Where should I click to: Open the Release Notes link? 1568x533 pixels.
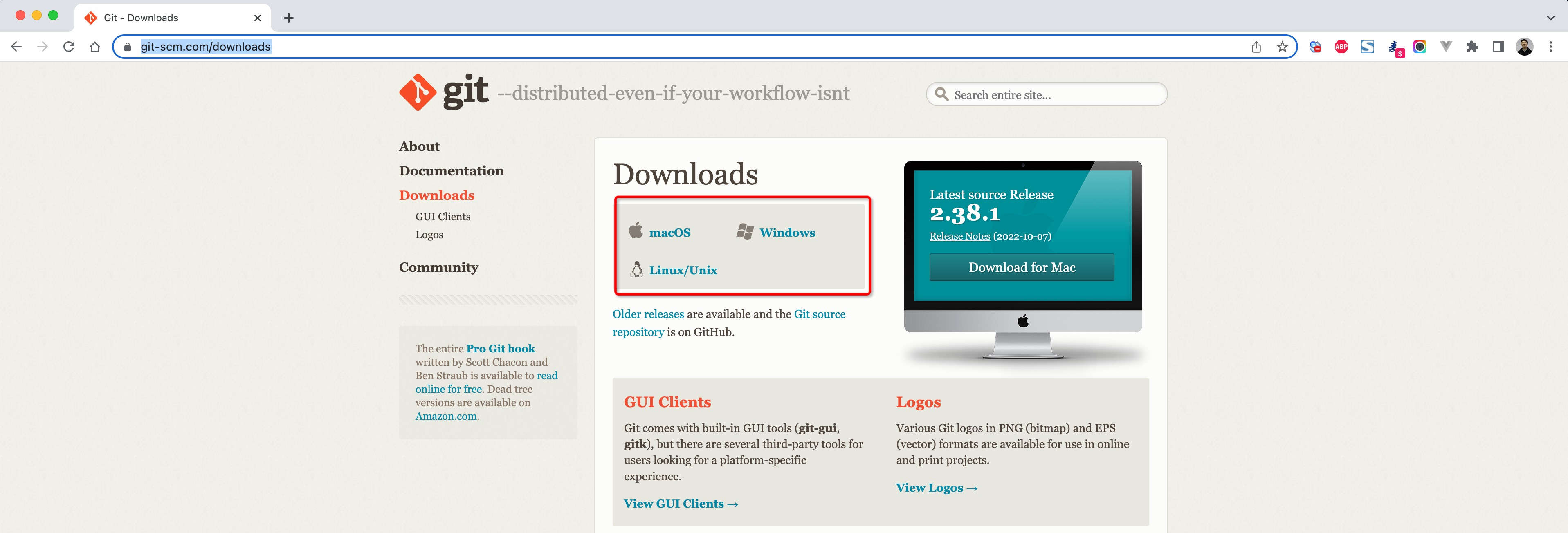(x=959, y=236)
